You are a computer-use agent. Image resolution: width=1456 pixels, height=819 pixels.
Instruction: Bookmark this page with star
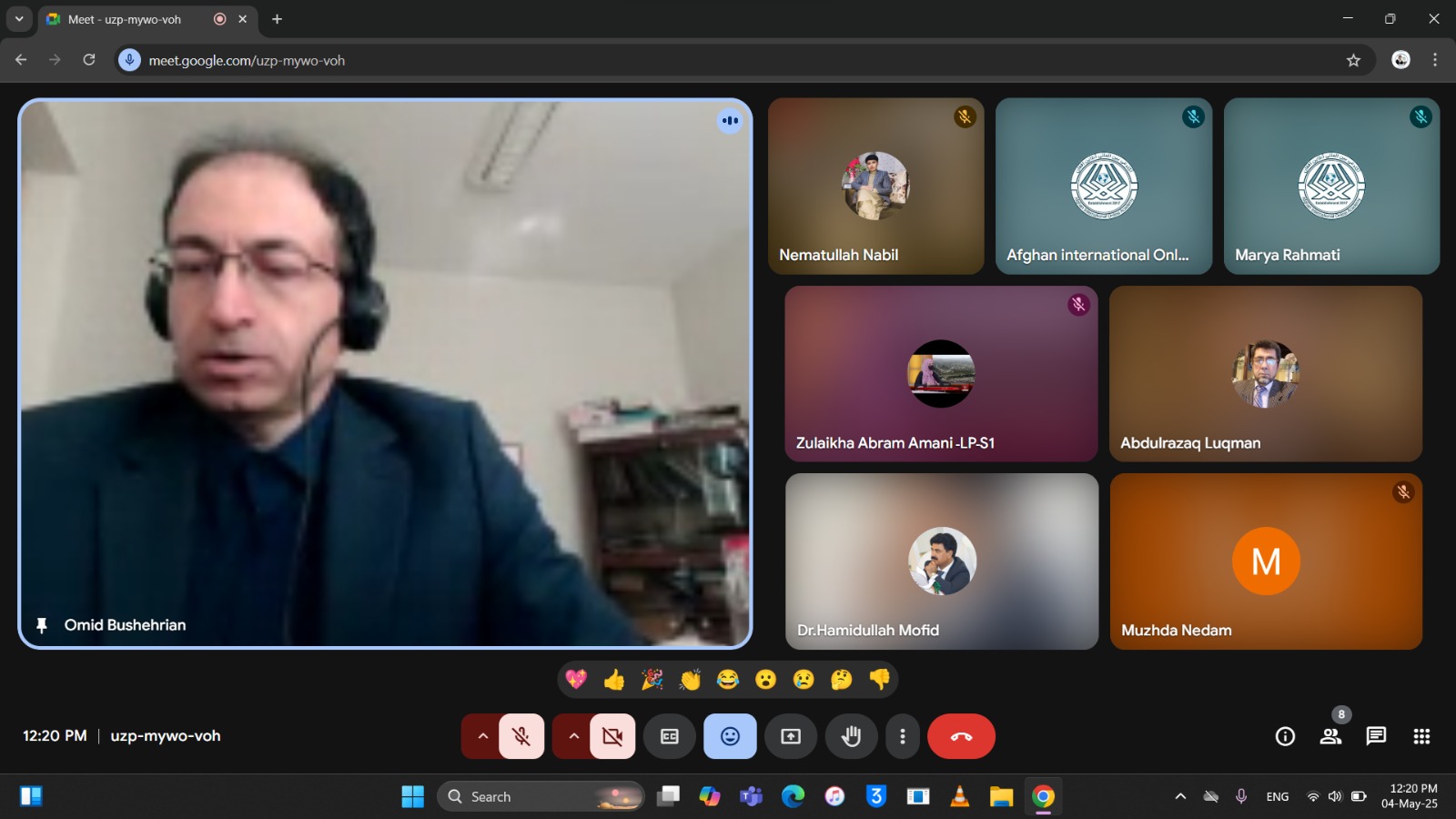[x=1353, y=60]
